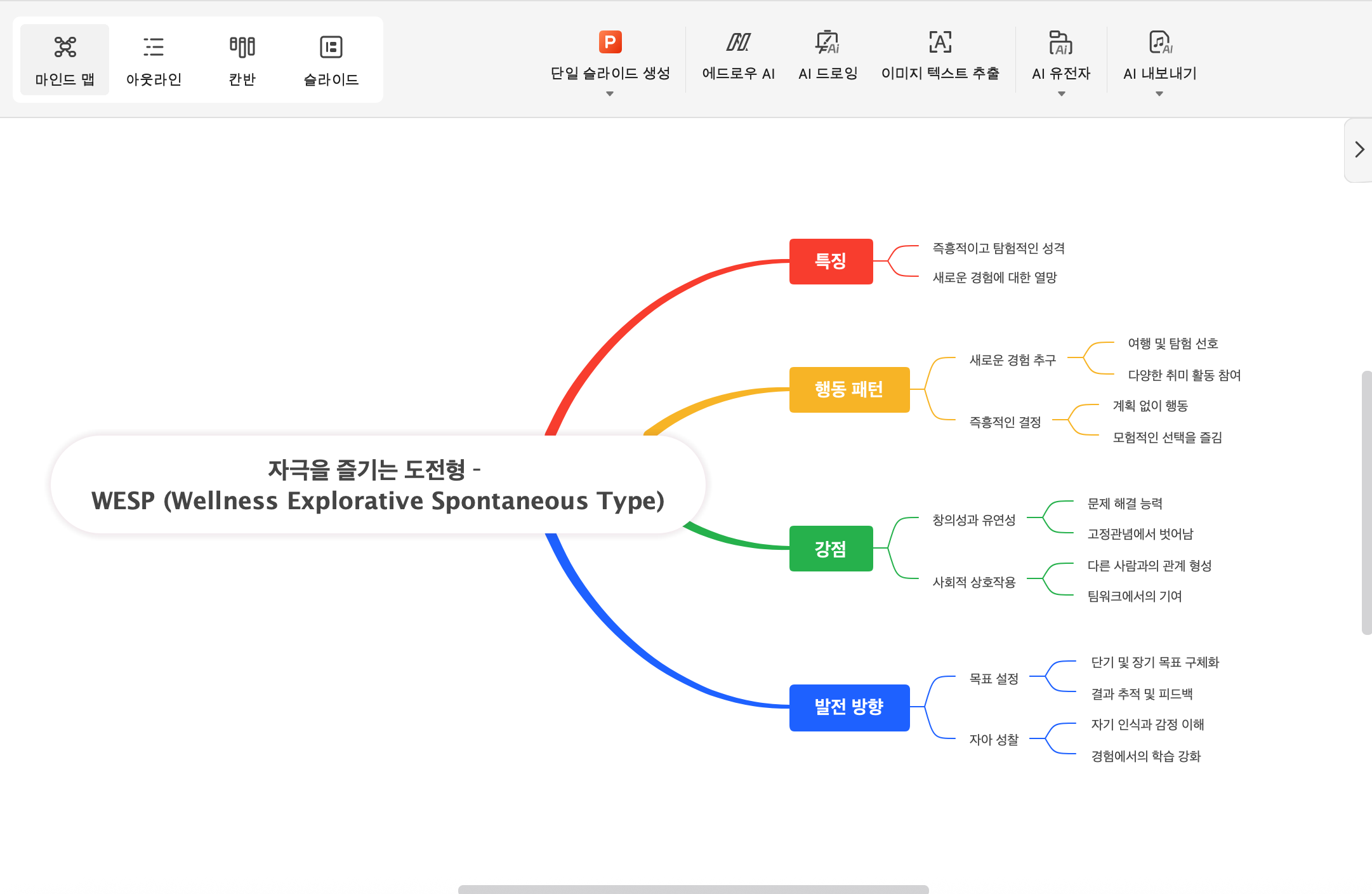The width and height of the screenshot is (1372, 894).
Task: Select the 단기 및 장기 목표 구체화 node
Action: point(1155,662)
